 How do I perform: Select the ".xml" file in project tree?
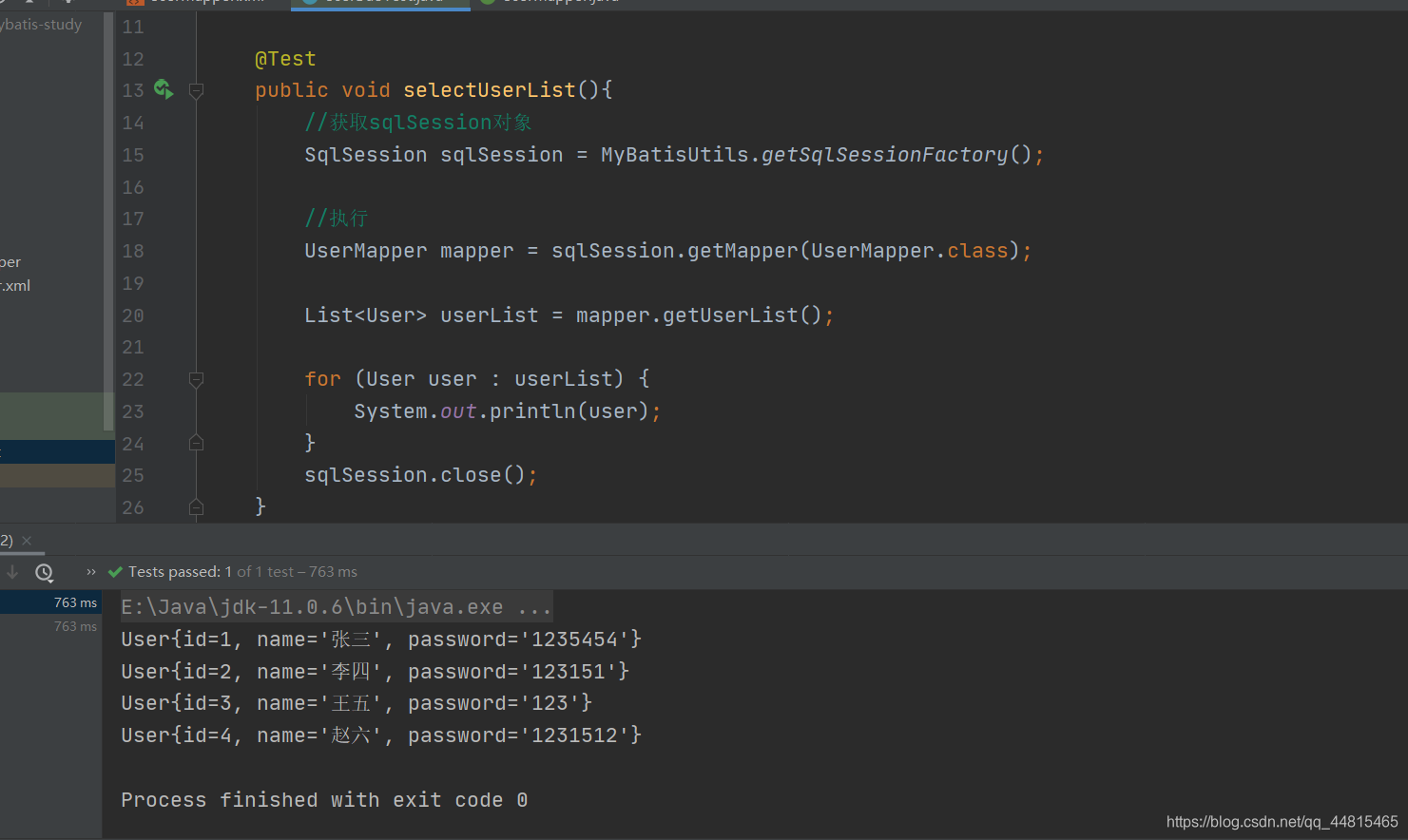point(15,285)
